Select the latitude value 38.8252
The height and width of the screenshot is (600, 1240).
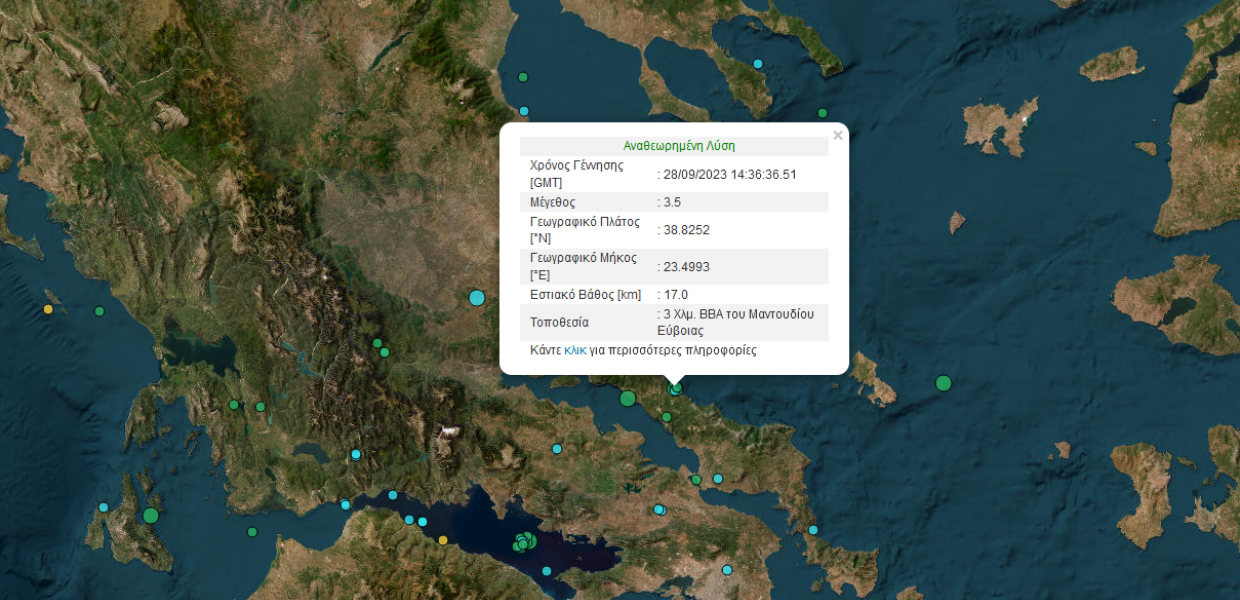(x=686, y=230)
